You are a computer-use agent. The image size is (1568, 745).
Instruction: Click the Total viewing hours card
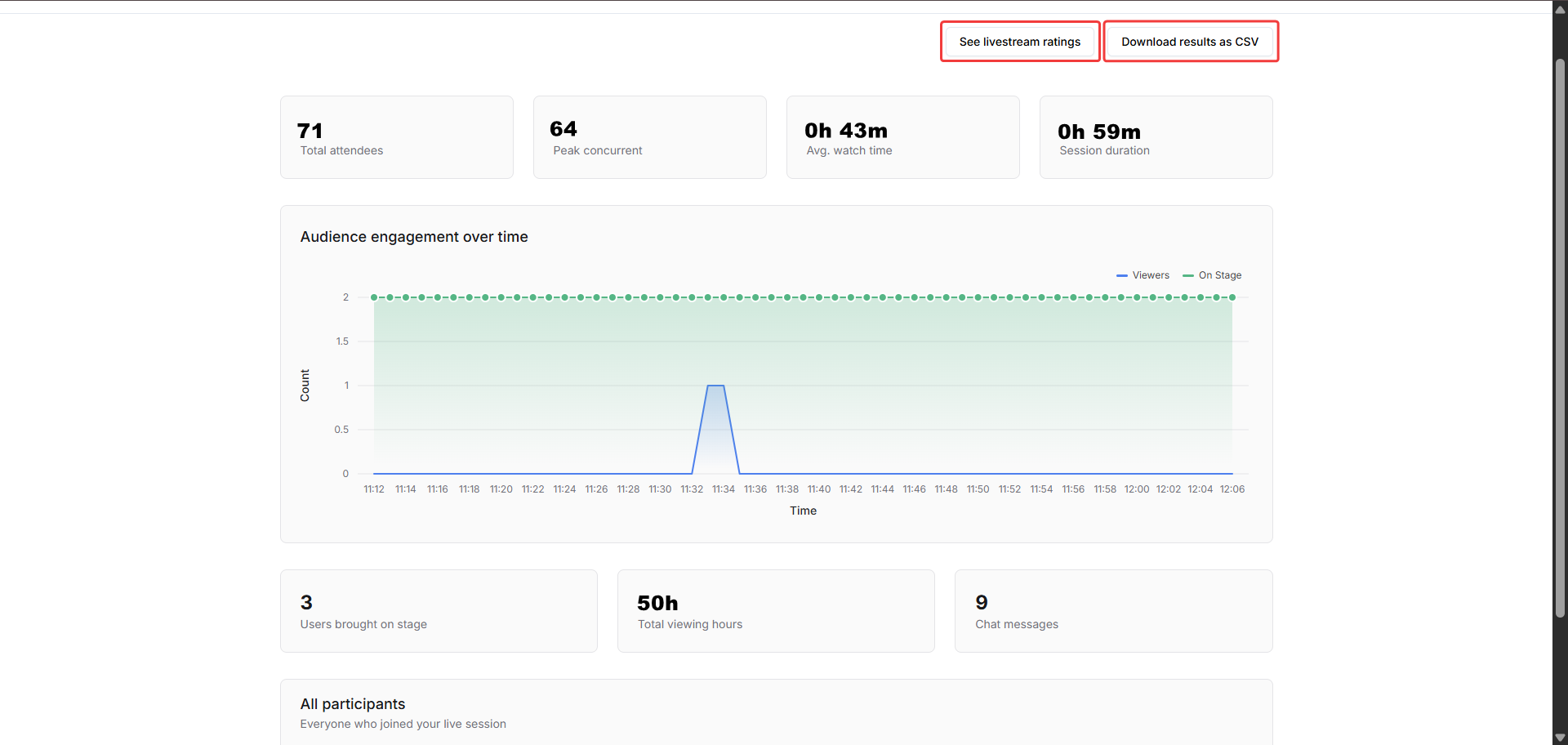776,611
